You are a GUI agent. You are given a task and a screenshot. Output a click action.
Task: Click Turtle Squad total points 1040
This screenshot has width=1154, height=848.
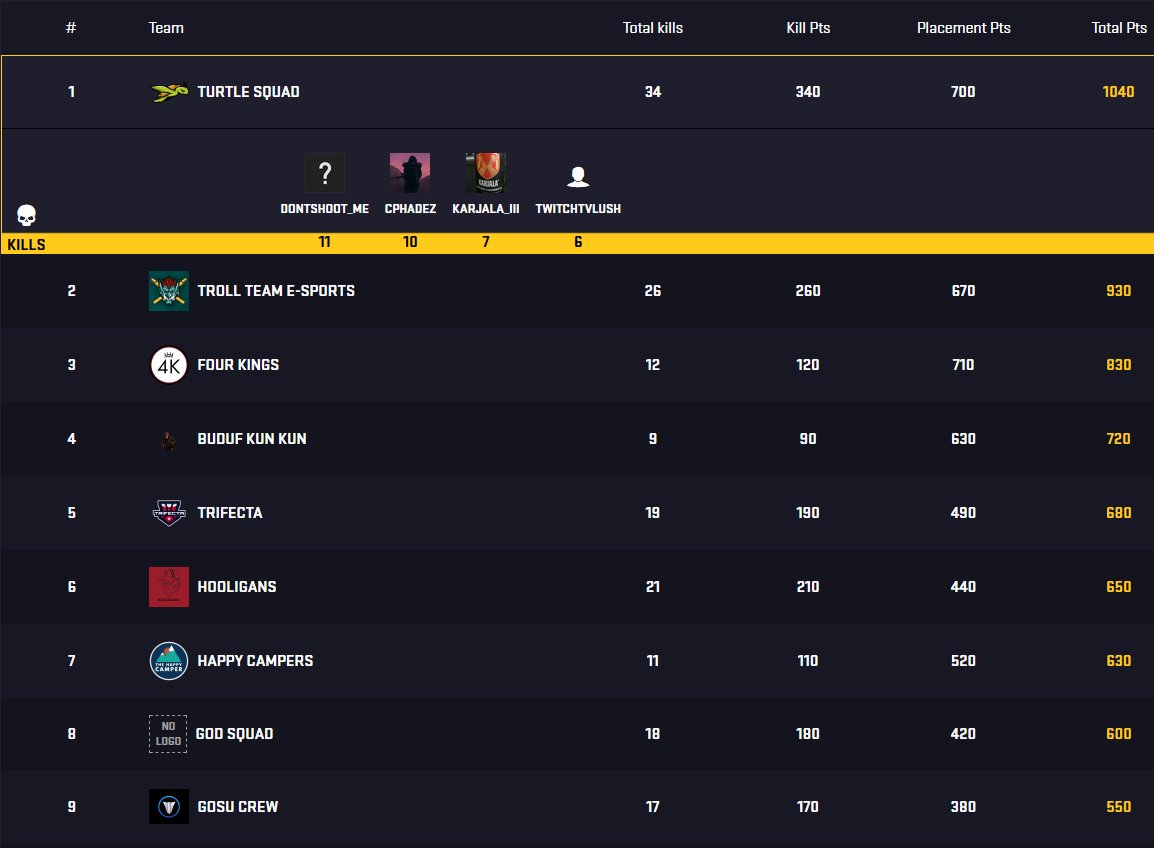click(x=1118, y=92)
